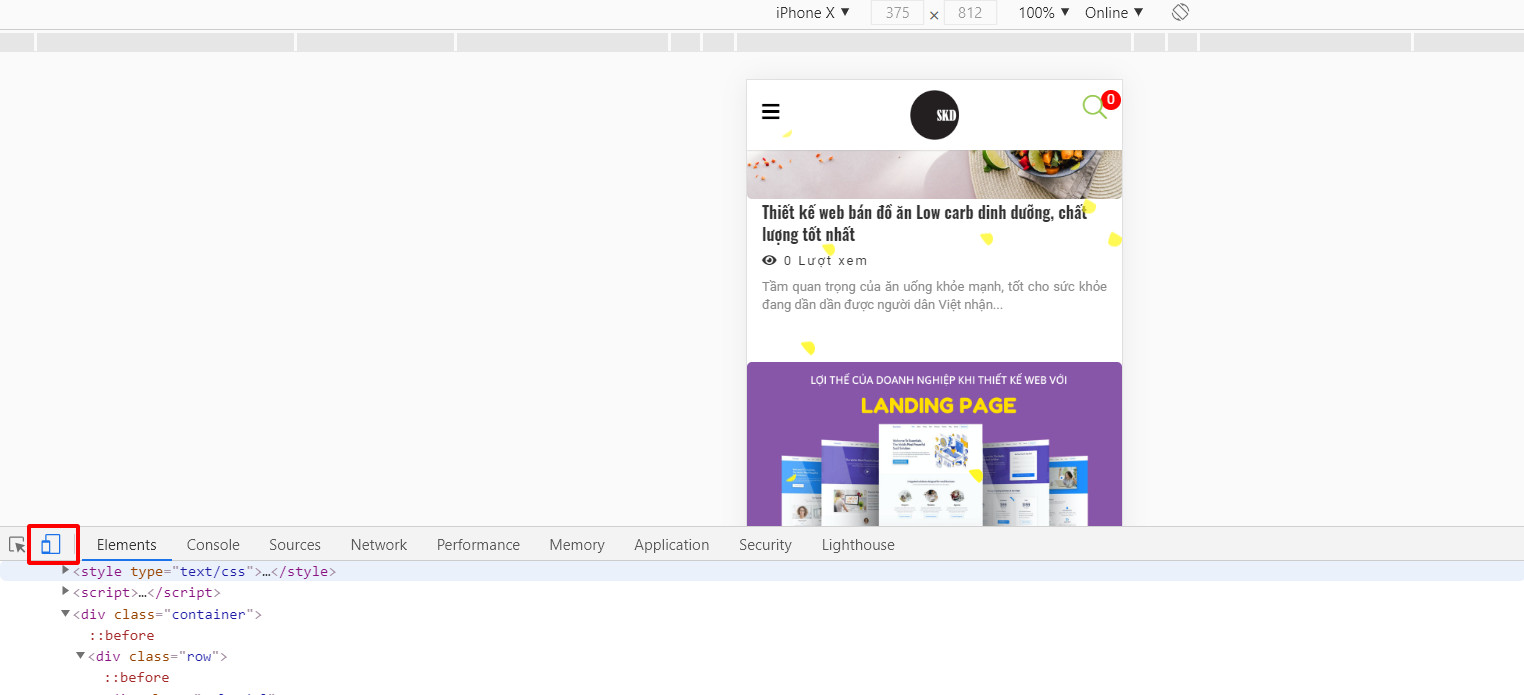Click the <style type="text/css"> tag text

pyautogui.click(x=205, y=572)
